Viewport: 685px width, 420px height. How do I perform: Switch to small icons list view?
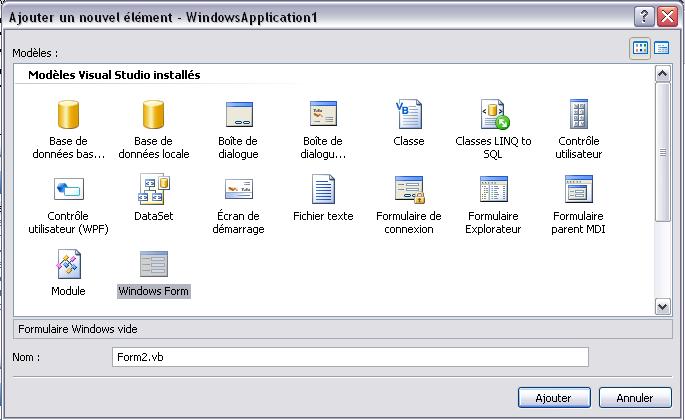[x=661, y=48]
